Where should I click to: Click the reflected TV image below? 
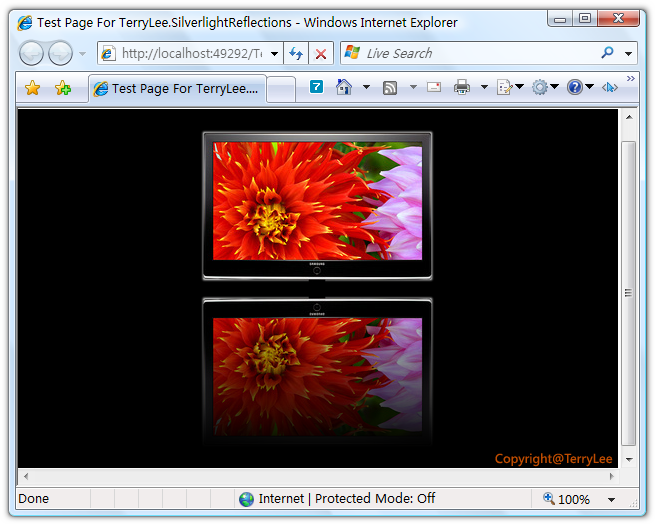[317, 370]
